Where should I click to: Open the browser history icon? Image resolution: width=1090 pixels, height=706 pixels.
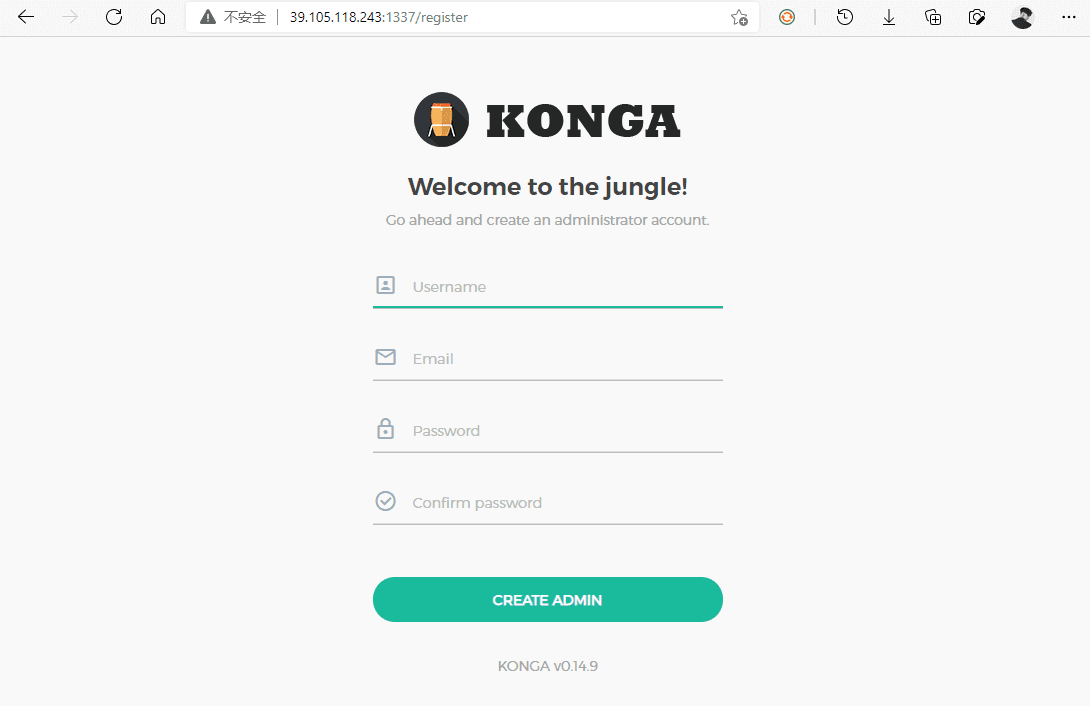844,17
